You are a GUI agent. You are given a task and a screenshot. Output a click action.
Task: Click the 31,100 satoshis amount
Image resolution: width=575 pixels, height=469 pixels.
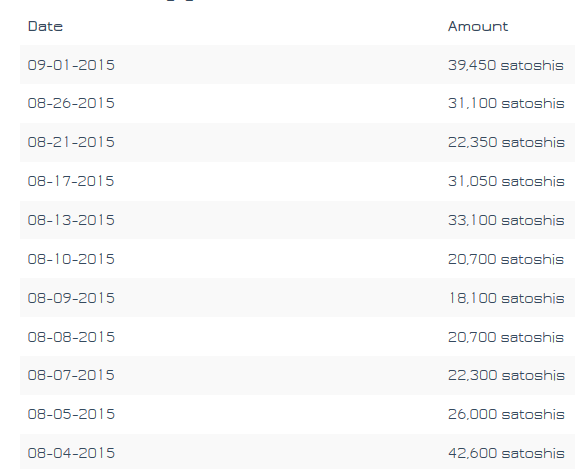coord(506,103)
